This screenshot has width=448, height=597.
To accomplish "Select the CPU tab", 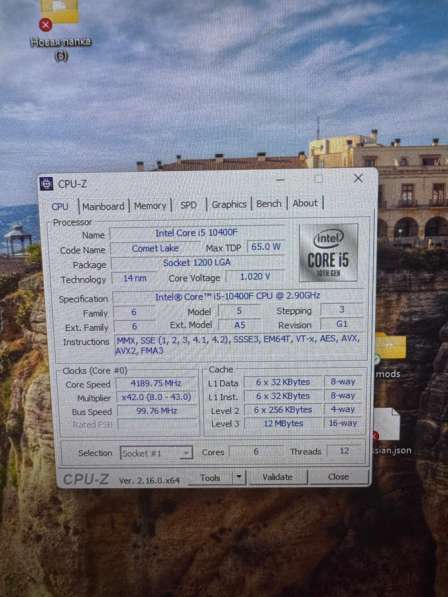I will (x=60, y=206).
